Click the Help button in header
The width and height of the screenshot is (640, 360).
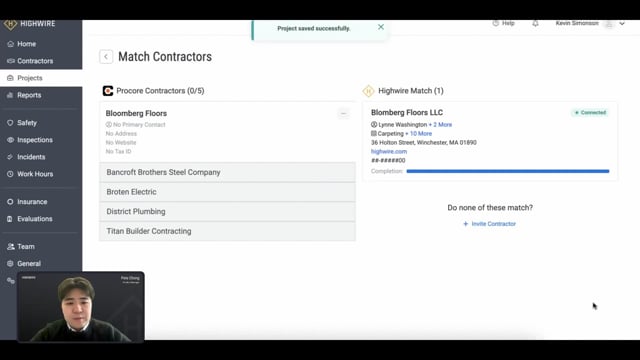pyautogui.click(x=503, y=23)
